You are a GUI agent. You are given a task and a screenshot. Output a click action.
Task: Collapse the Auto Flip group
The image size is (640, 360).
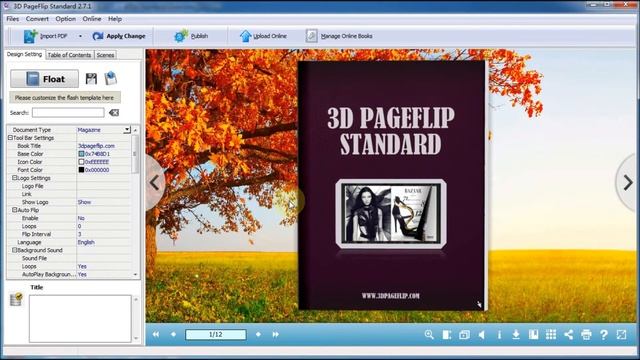(x=15, y=210)
